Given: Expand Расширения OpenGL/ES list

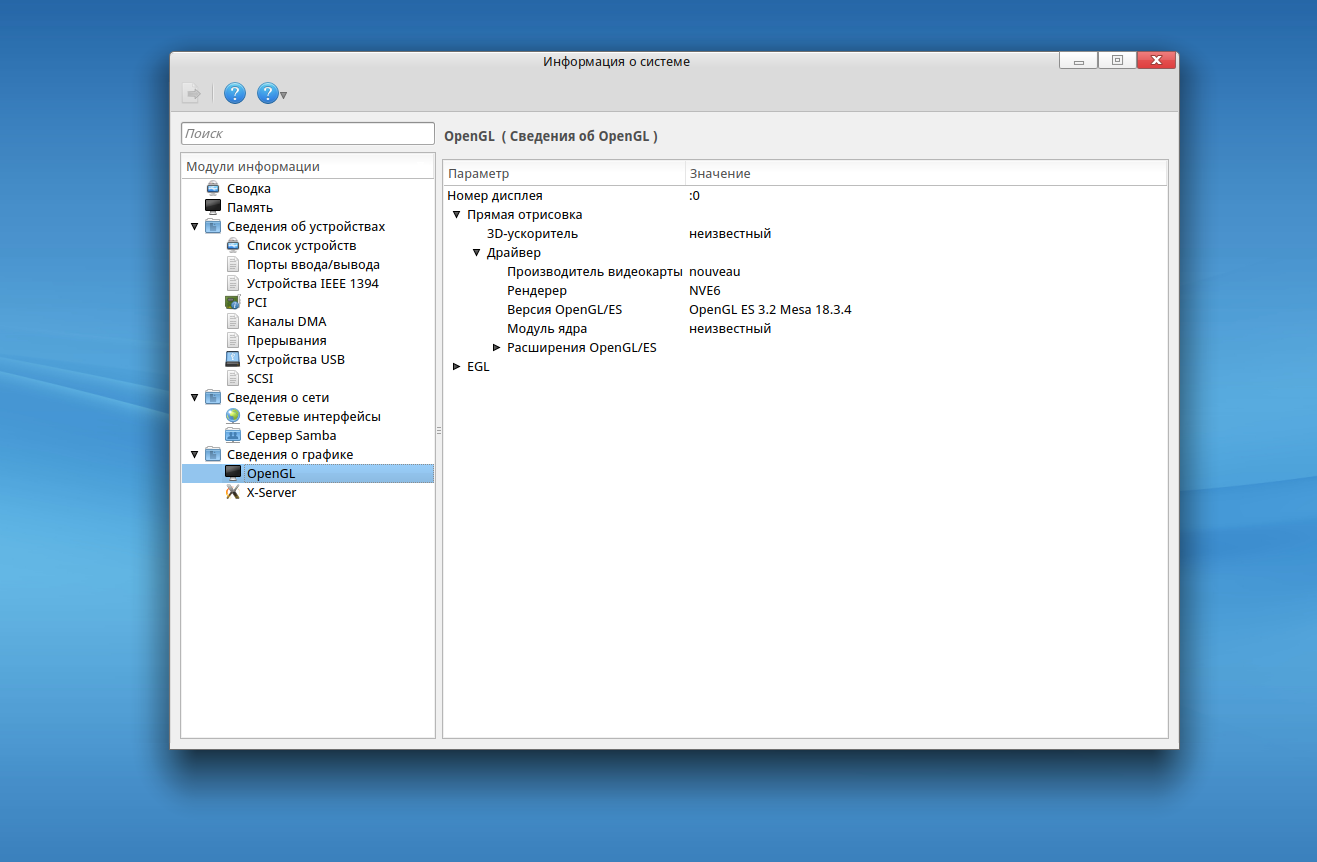Looking at the screenshot, I should pos(497,348).
